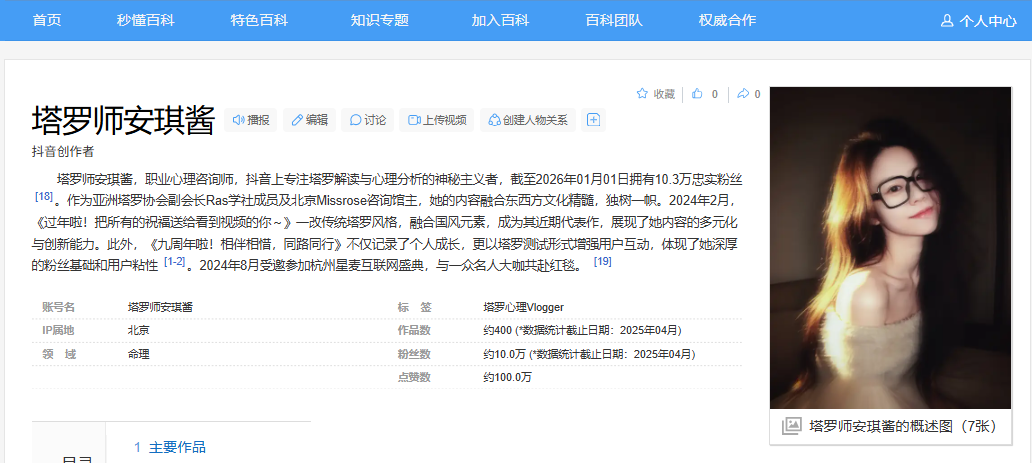The height and width of the screenshot is (463, 1032).
Task: Jump to 主要作品 section in contents
Action: pyautogui.click(x=177, y=447)
